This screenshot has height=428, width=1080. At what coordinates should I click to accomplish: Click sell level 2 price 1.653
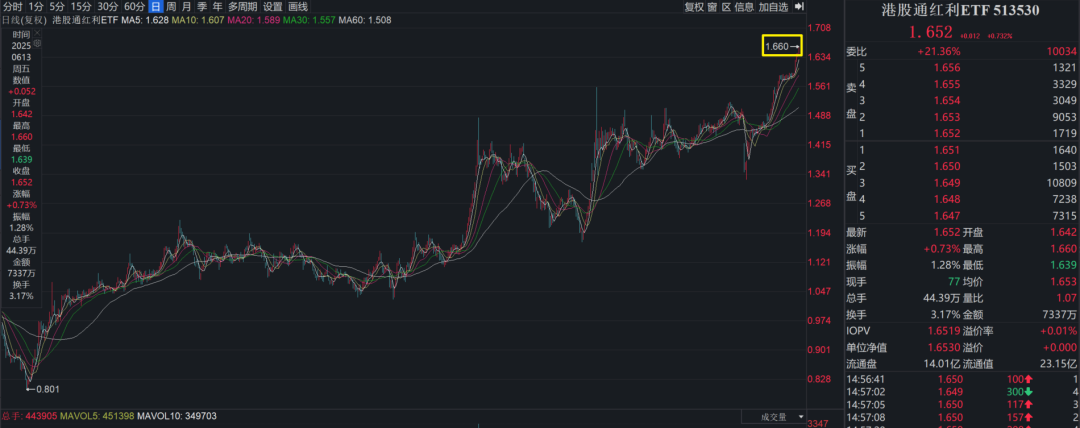click(948, 117)
